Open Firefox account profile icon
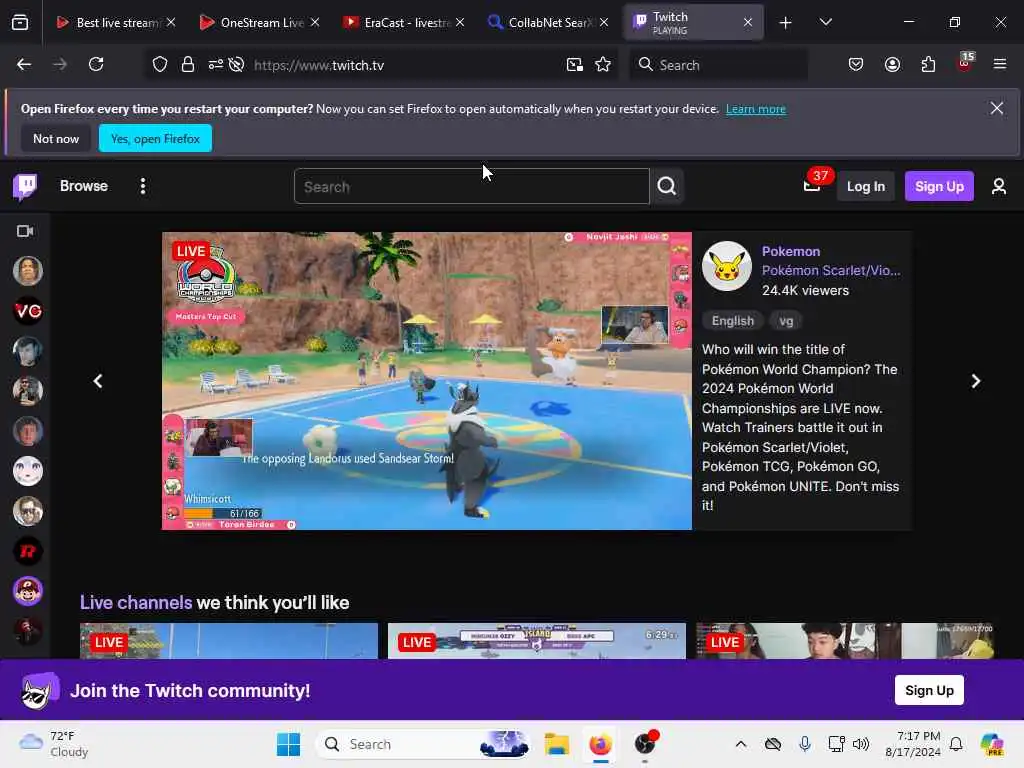Viewport: 1024px width, 768px height. 892,64
